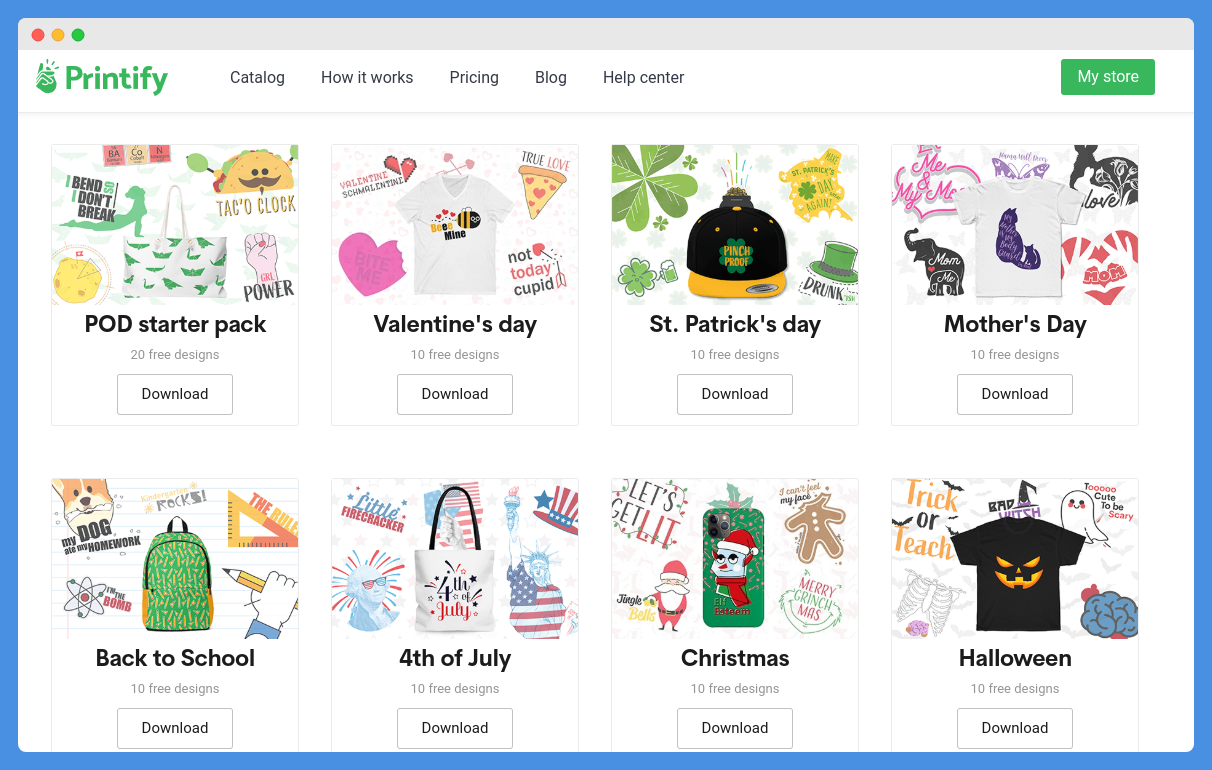Open the Help center link

click(643, 77)
